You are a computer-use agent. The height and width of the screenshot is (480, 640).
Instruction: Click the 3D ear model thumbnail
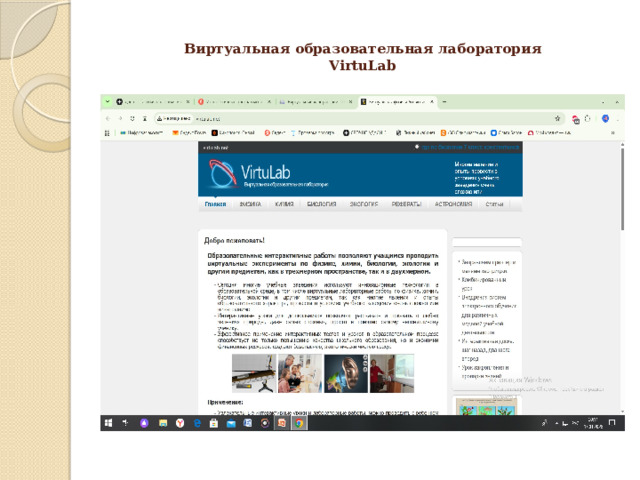346,373
